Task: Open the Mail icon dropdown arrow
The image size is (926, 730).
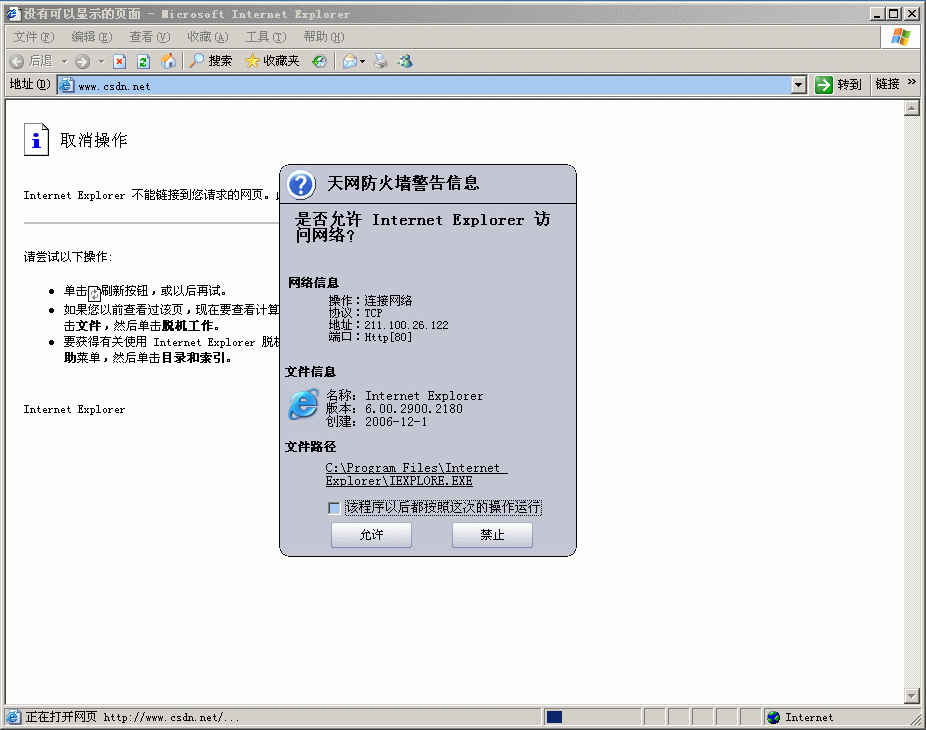Action: click(x=363, y=61)
